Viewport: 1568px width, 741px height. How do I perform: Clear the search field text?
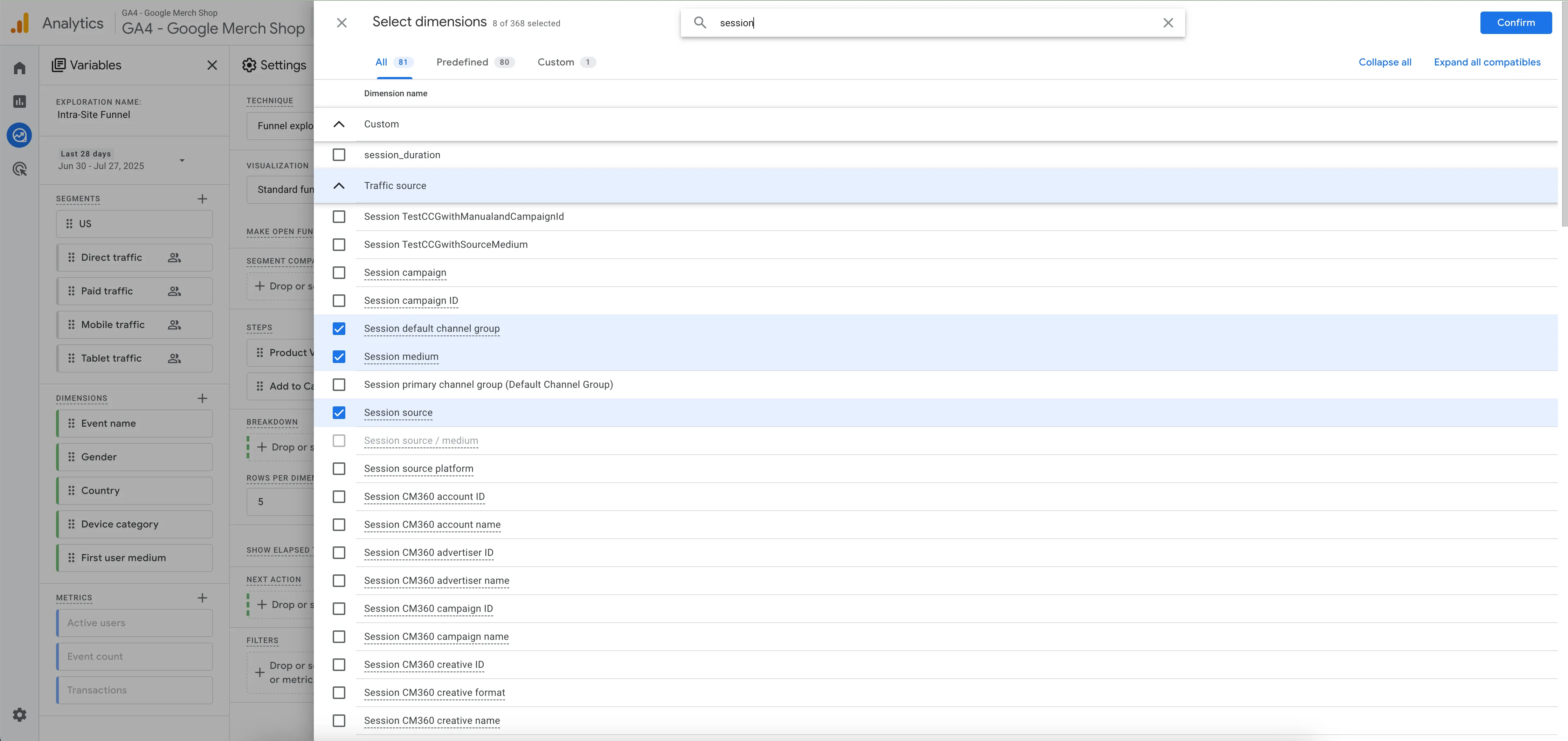coord(1167,23)
